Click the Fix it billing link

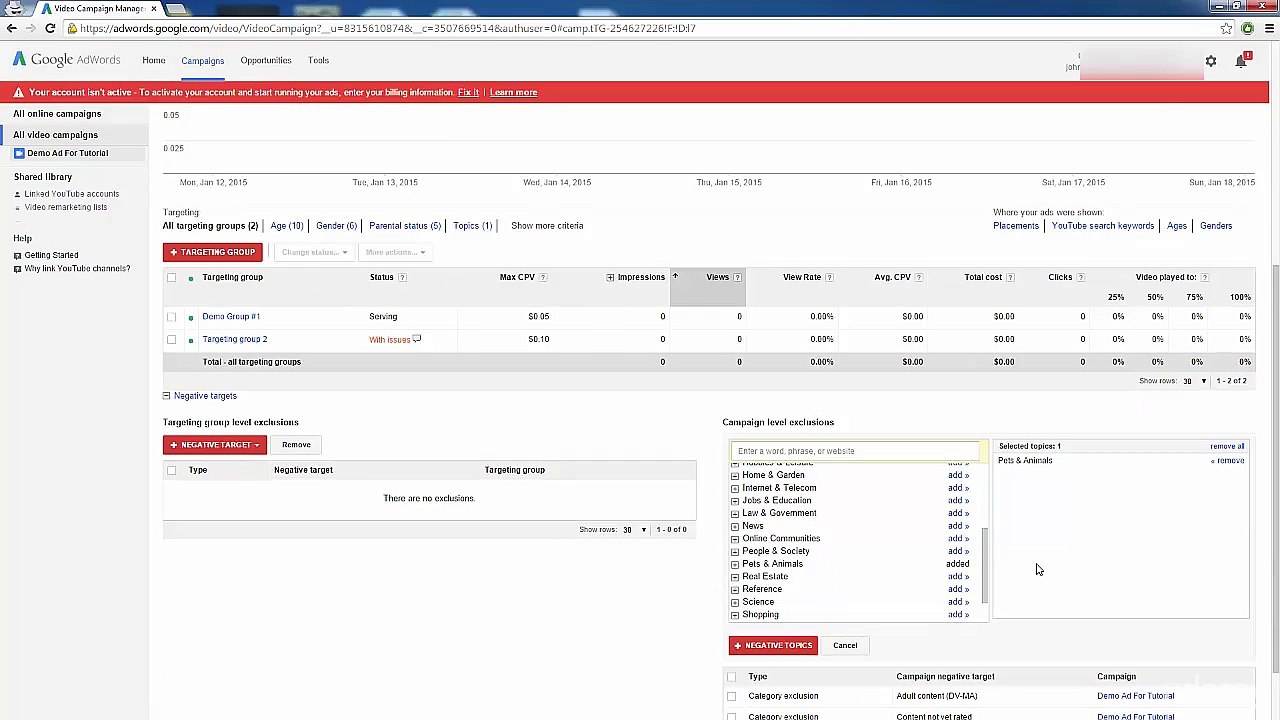point(468,92)
